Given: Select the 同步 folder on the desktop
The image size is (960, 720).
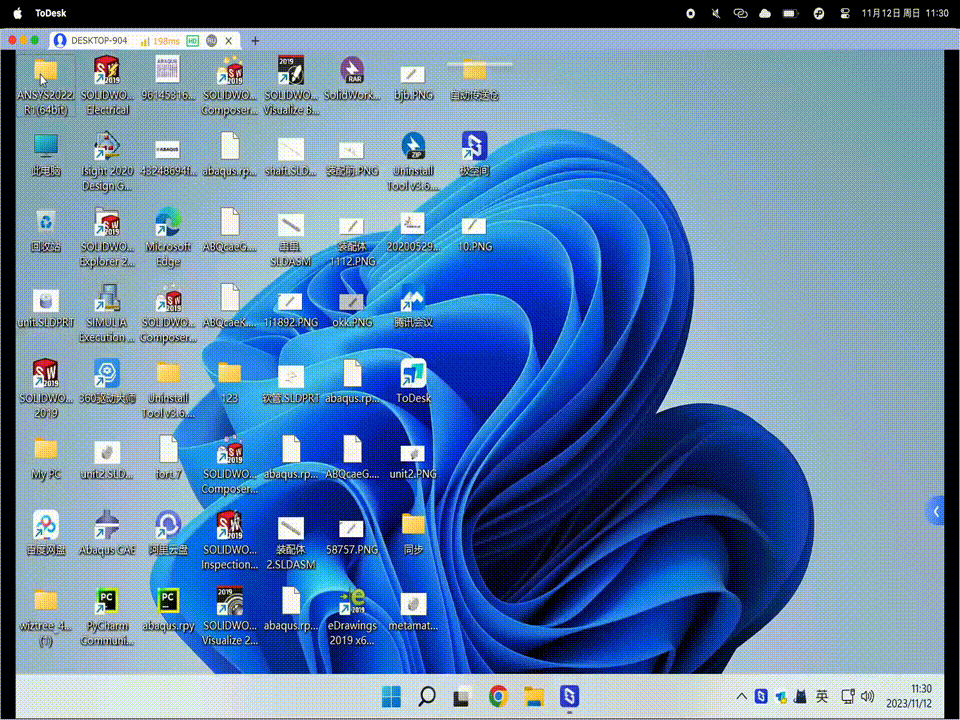Looking at the screenshot, I should (413, 533).
